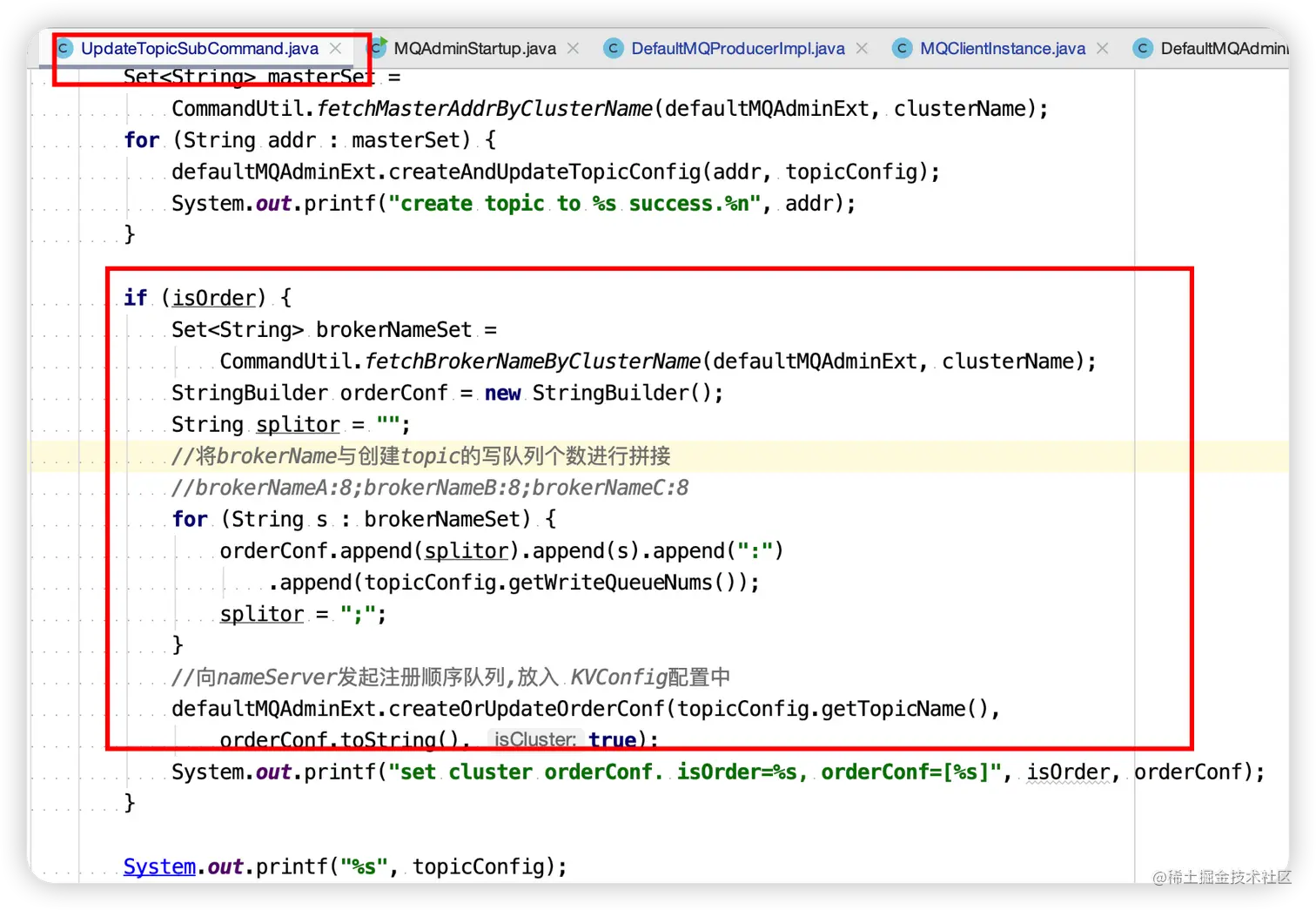Click the class icon on the DefaultMQAdmin tab
This screenshot has height=910, width=1316.
[1143, 49]
